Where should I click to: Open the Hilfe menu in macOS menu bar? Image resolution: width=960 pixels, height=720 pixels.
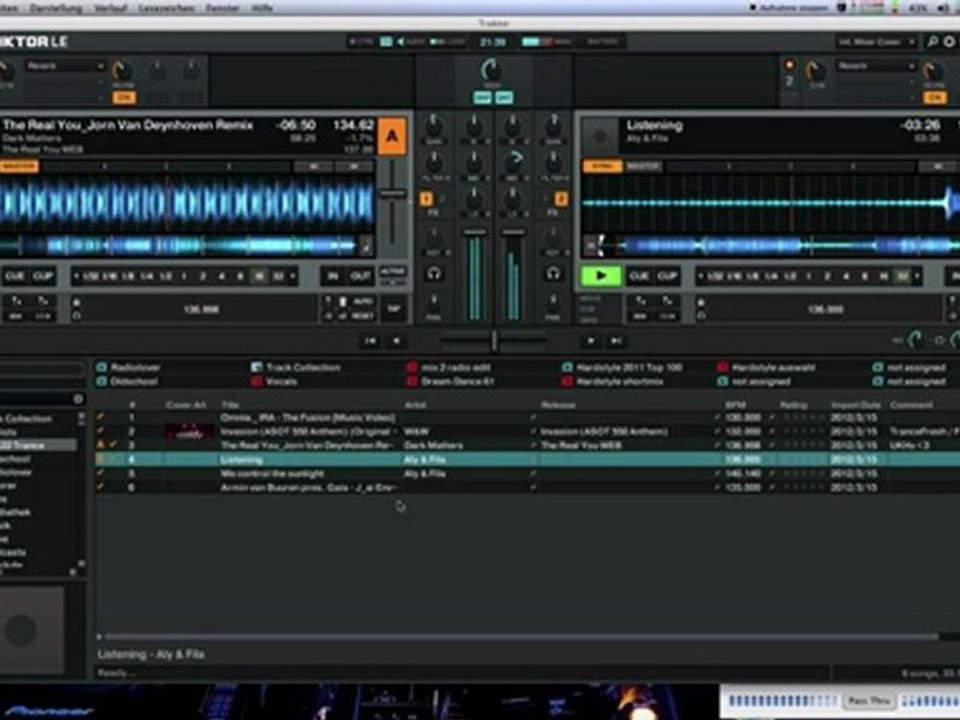tap(262, 8)
